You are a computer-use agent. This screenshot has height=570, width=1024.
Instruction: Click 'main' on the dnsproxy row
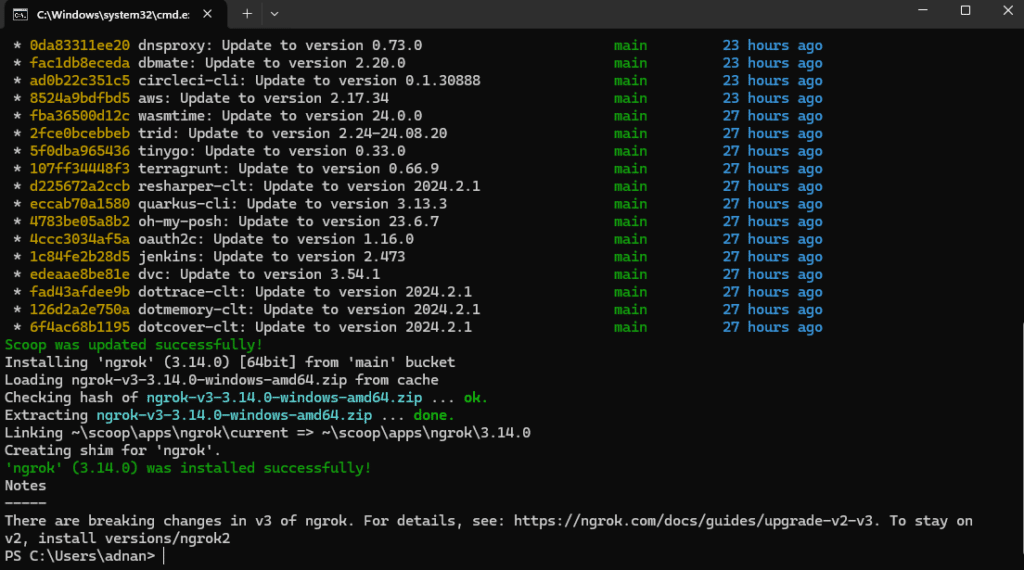(x=630, y=46)
